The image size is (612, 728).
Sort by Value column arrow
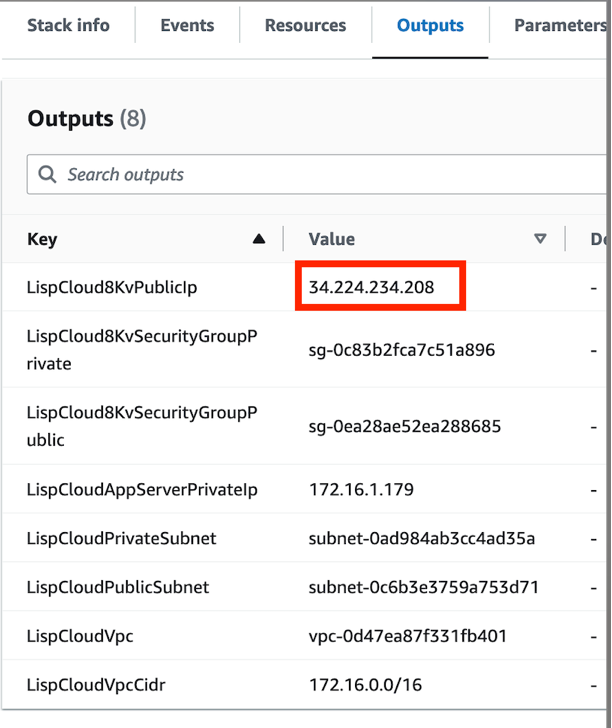coord(541,239)
